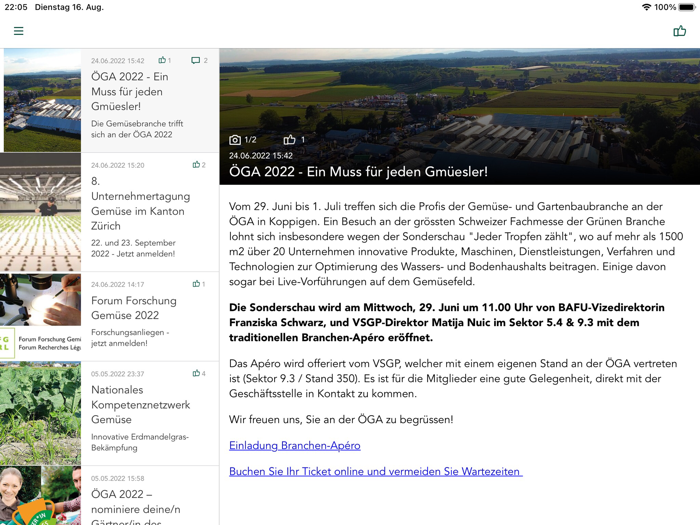Image resolution: width=700 pixels, height=525 pixels.
Task: Open the hamburger menu
Action: pyautogui.click(x=18, y=31)
